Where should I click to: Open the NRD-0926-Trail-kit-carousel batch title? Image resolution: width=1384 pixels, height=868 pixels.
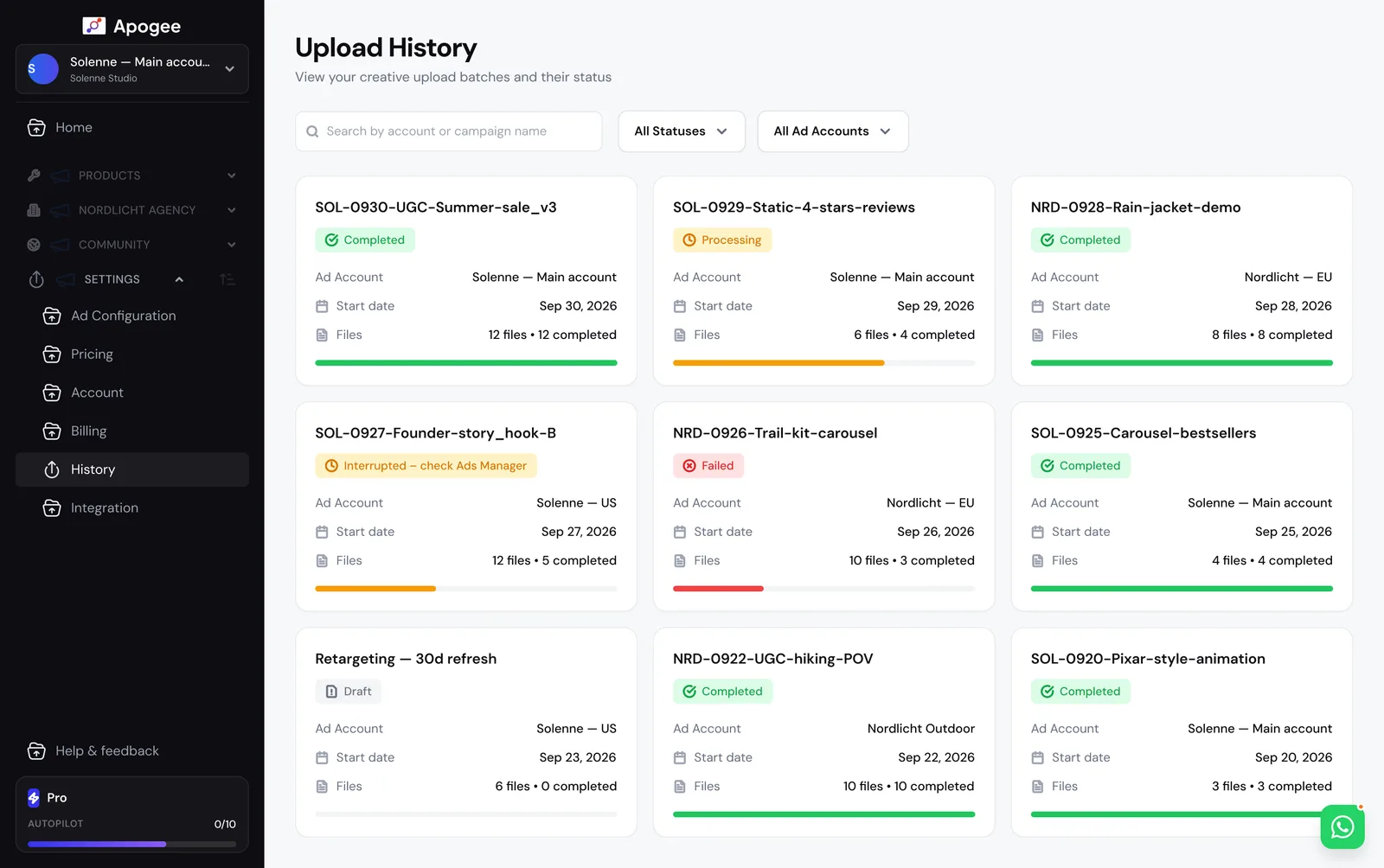pyautogui.click(x=775, y=433)
